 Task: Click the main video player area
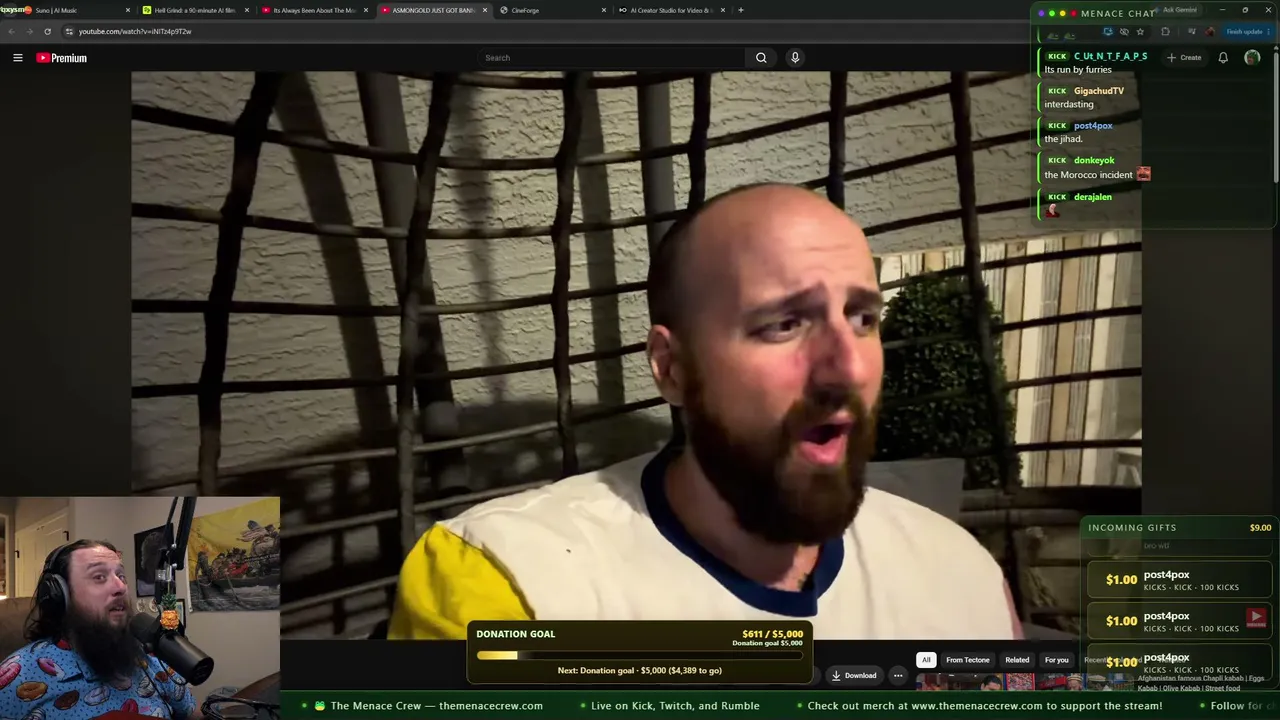pos(636,355)
